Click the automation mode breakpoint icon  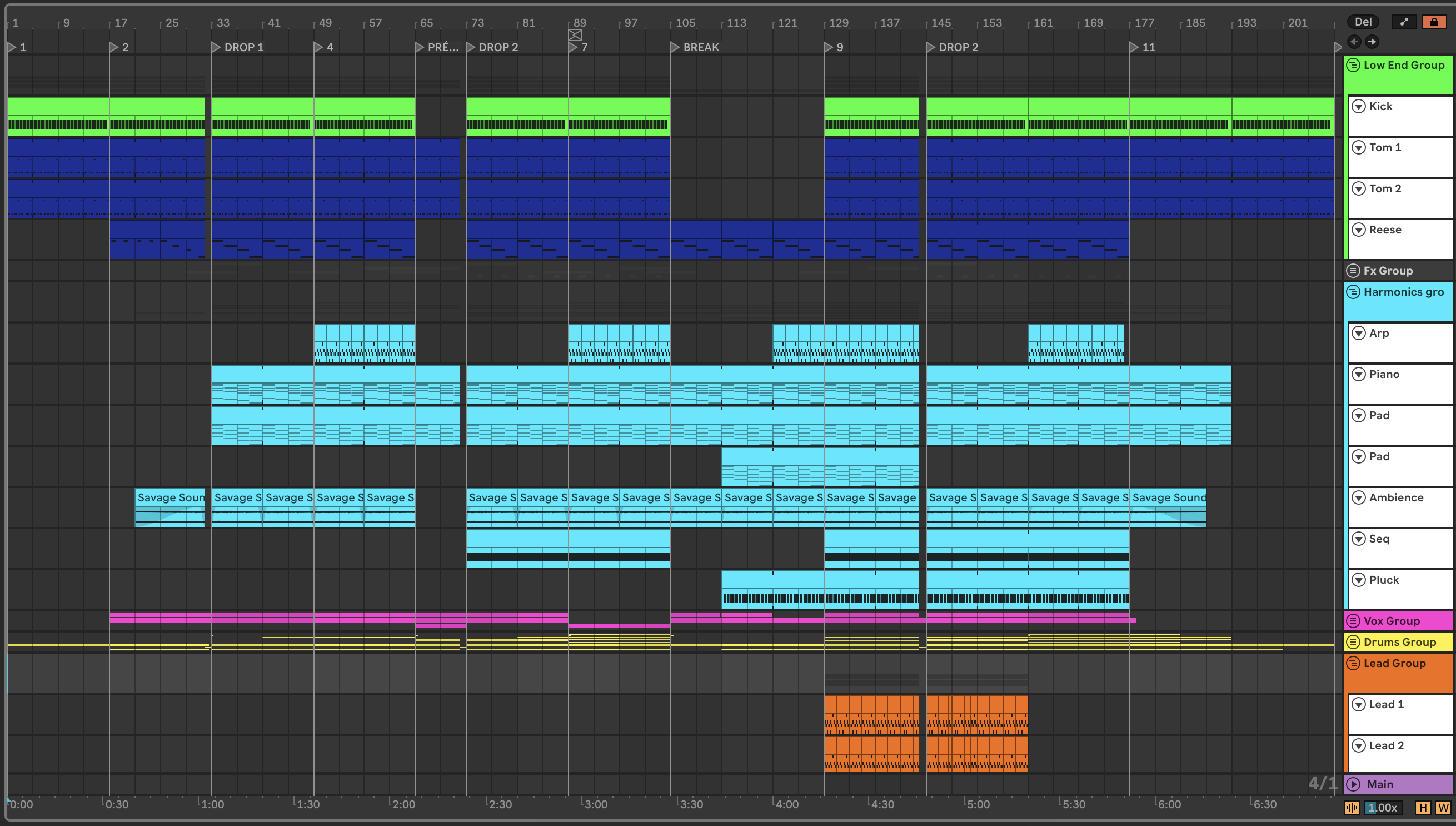coord(1404,22)
